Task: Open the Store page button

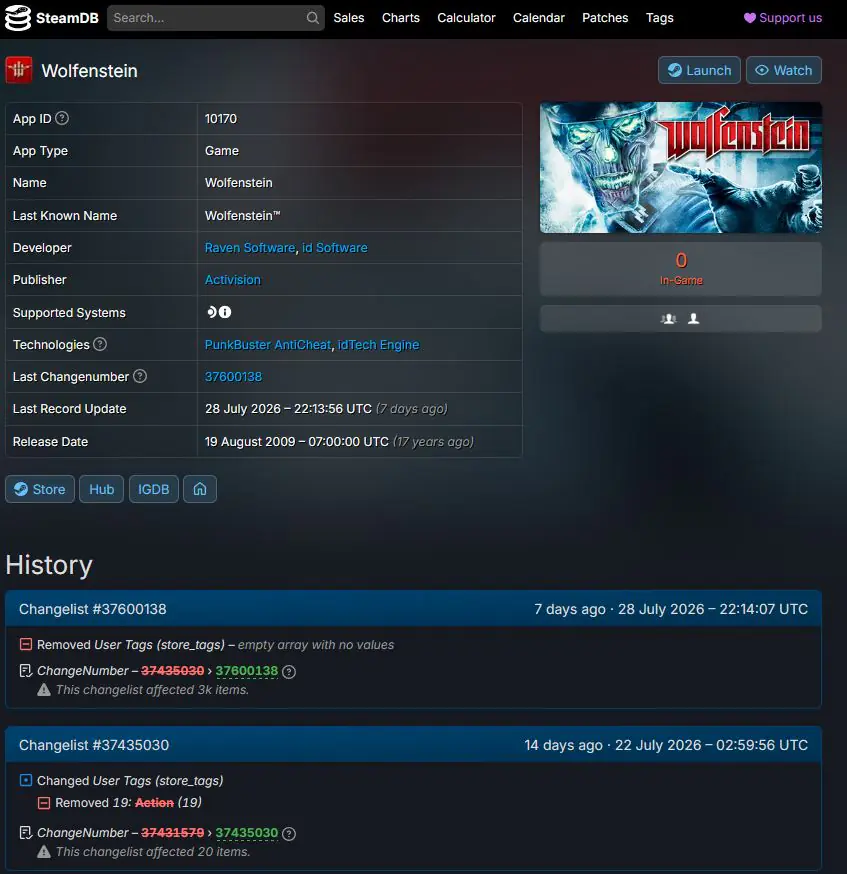Action: (40, 489)
